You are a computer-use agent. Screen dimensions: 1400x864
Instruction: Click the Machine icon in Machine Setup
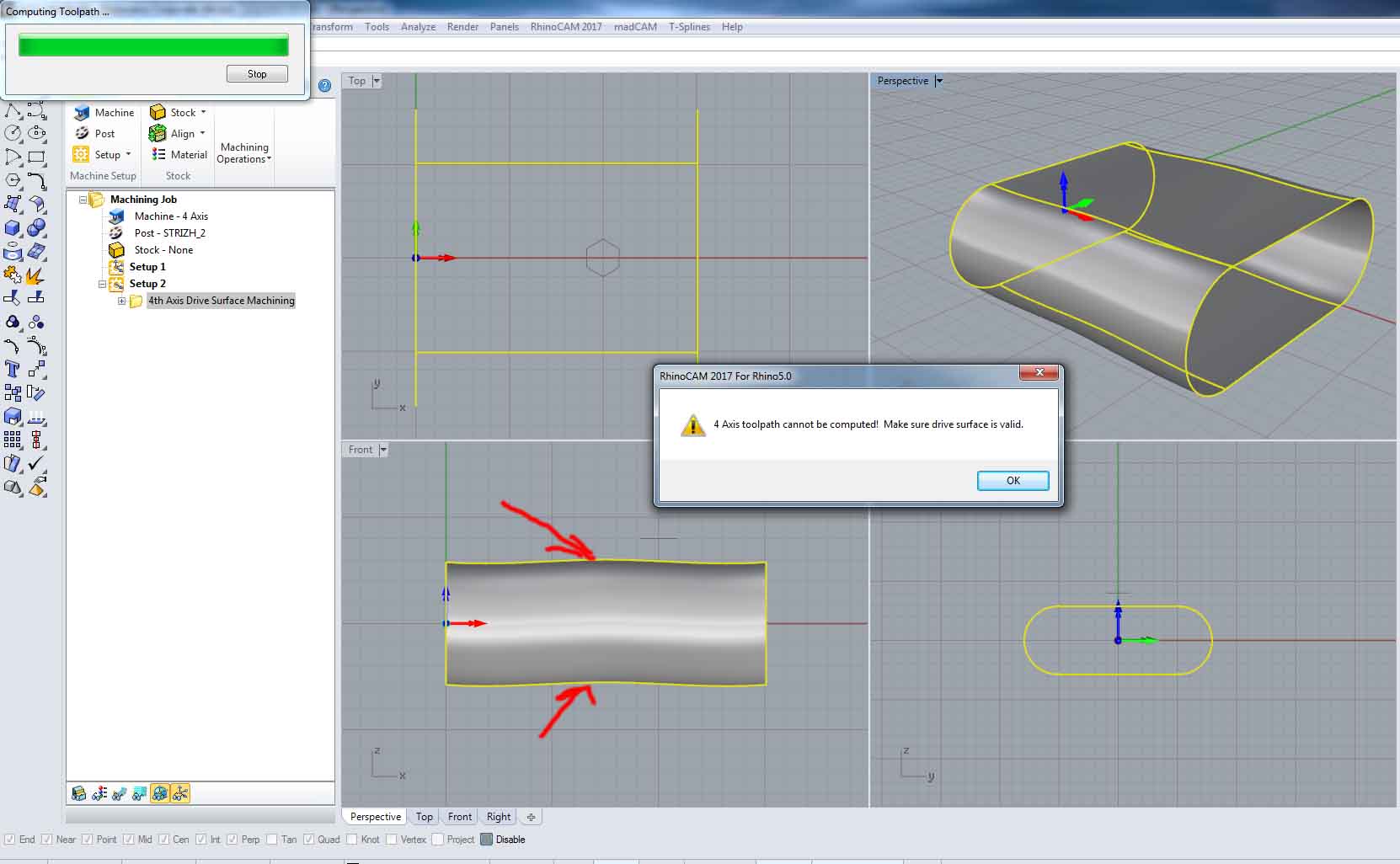pos(83,113)
